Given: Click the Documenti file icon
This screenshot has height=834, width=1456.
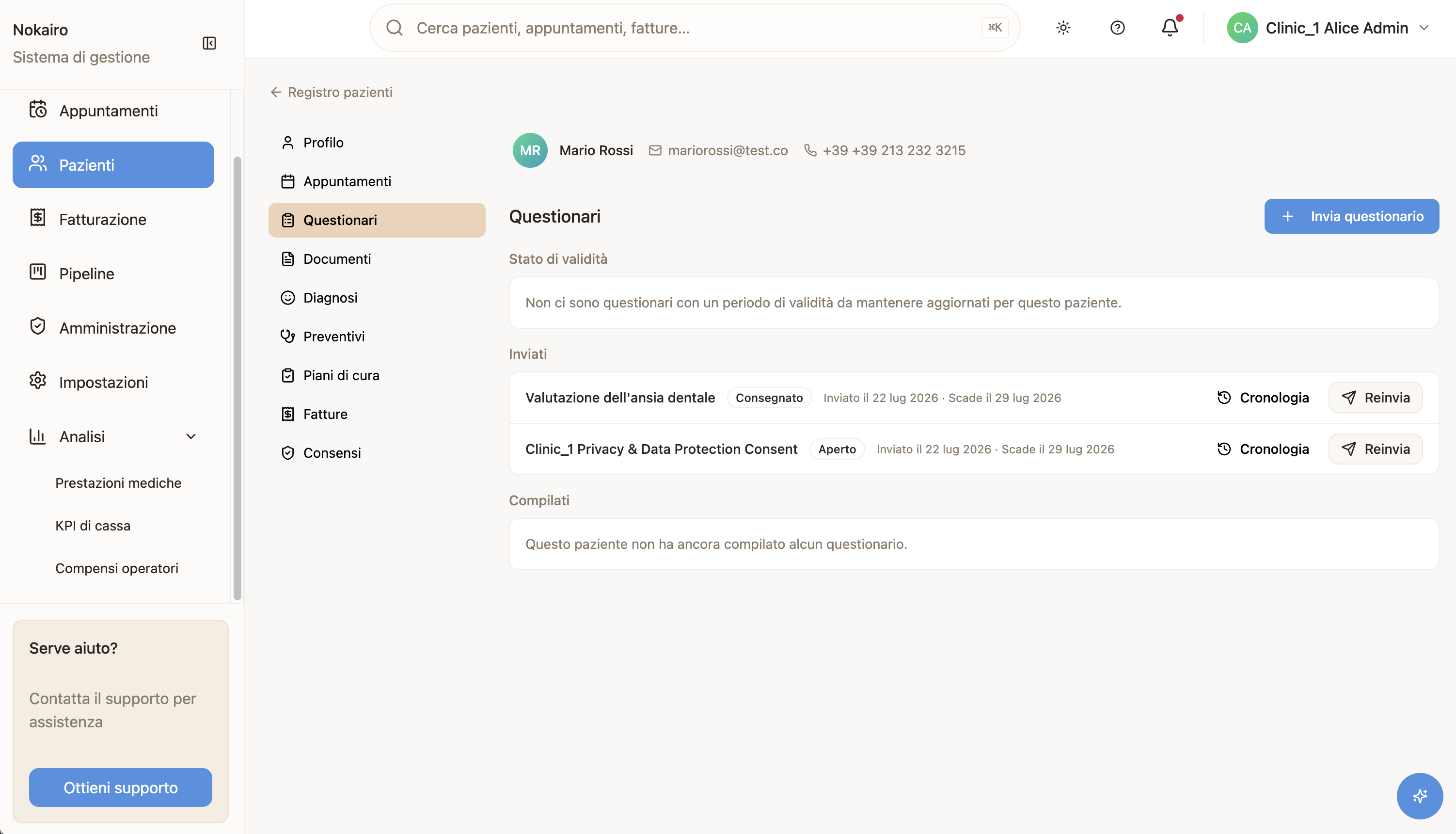Looking at the screenshot, I should tap(288, 259).
